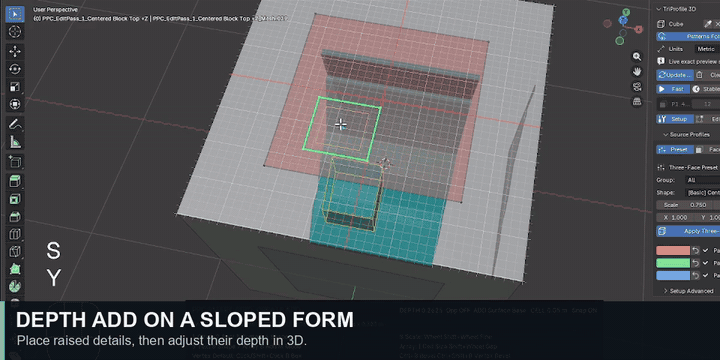Screen dimensions: 720x360
Task: Open the Group dropdown showing All
Action: [x=703, y=180]
